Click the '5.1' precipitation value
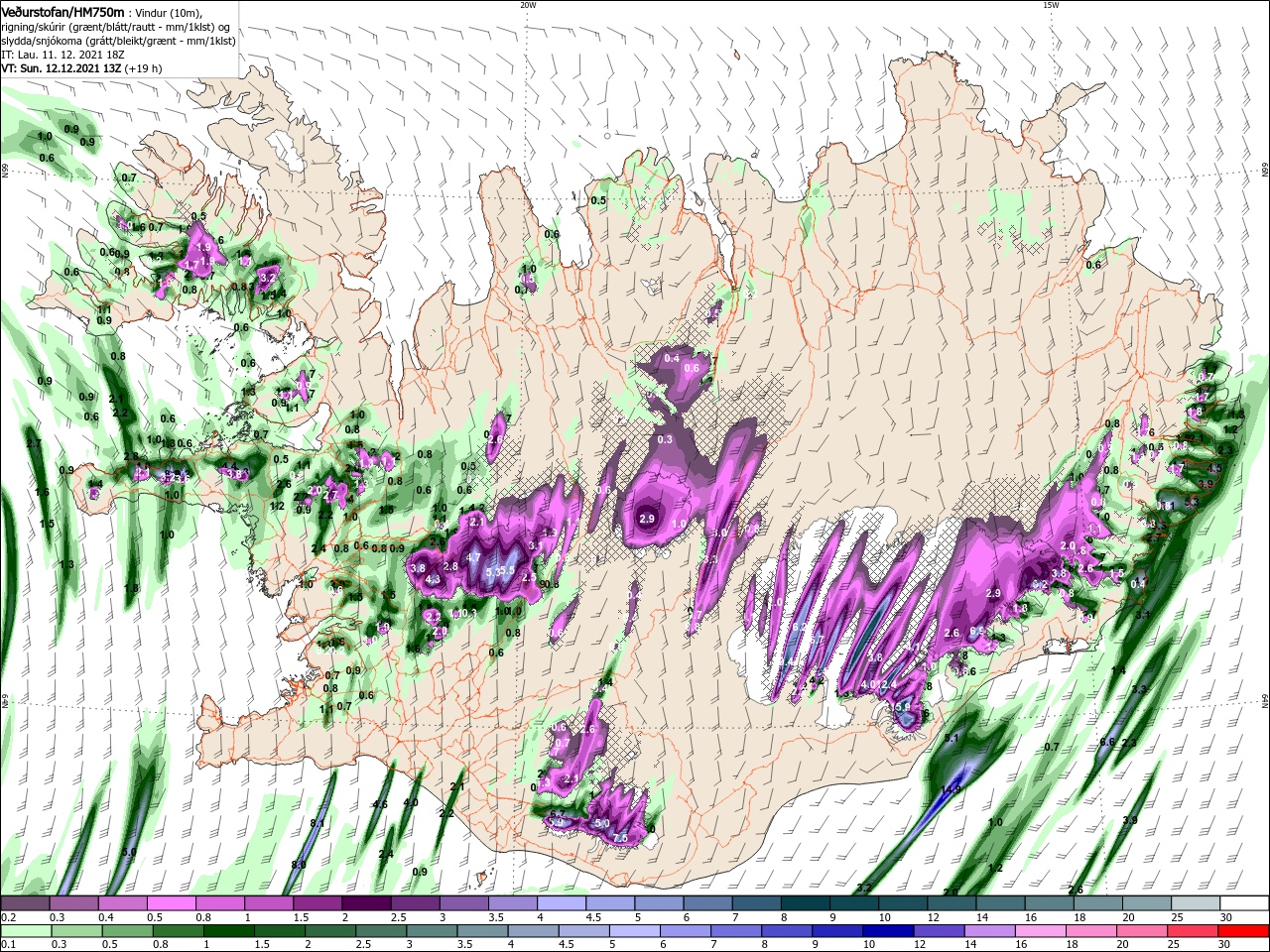The width and height of the screenshot is (1270, 952). (x=951, y=738)
